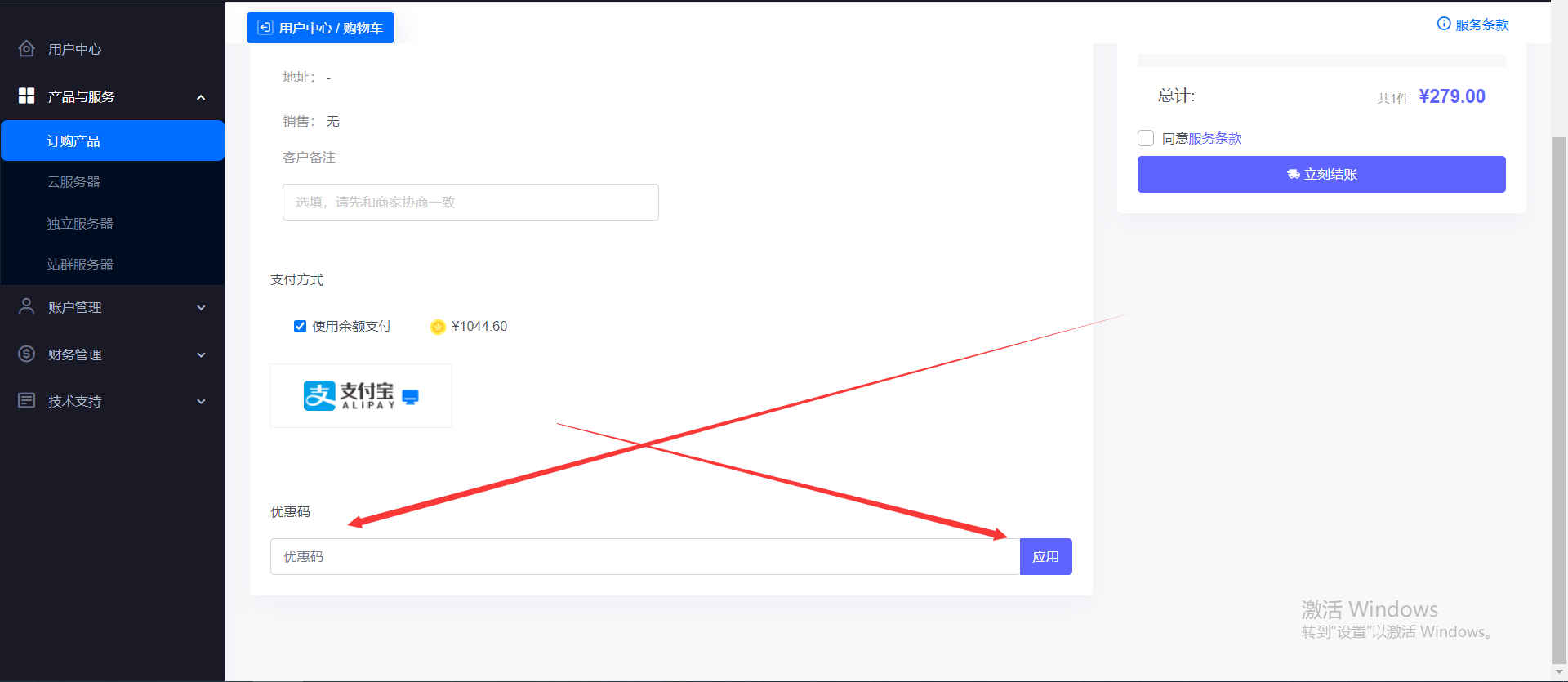Viewport: 1568px width, 682px height.
Task: Click the dollar icon for 财务管理
Action: tap(26, 354)
